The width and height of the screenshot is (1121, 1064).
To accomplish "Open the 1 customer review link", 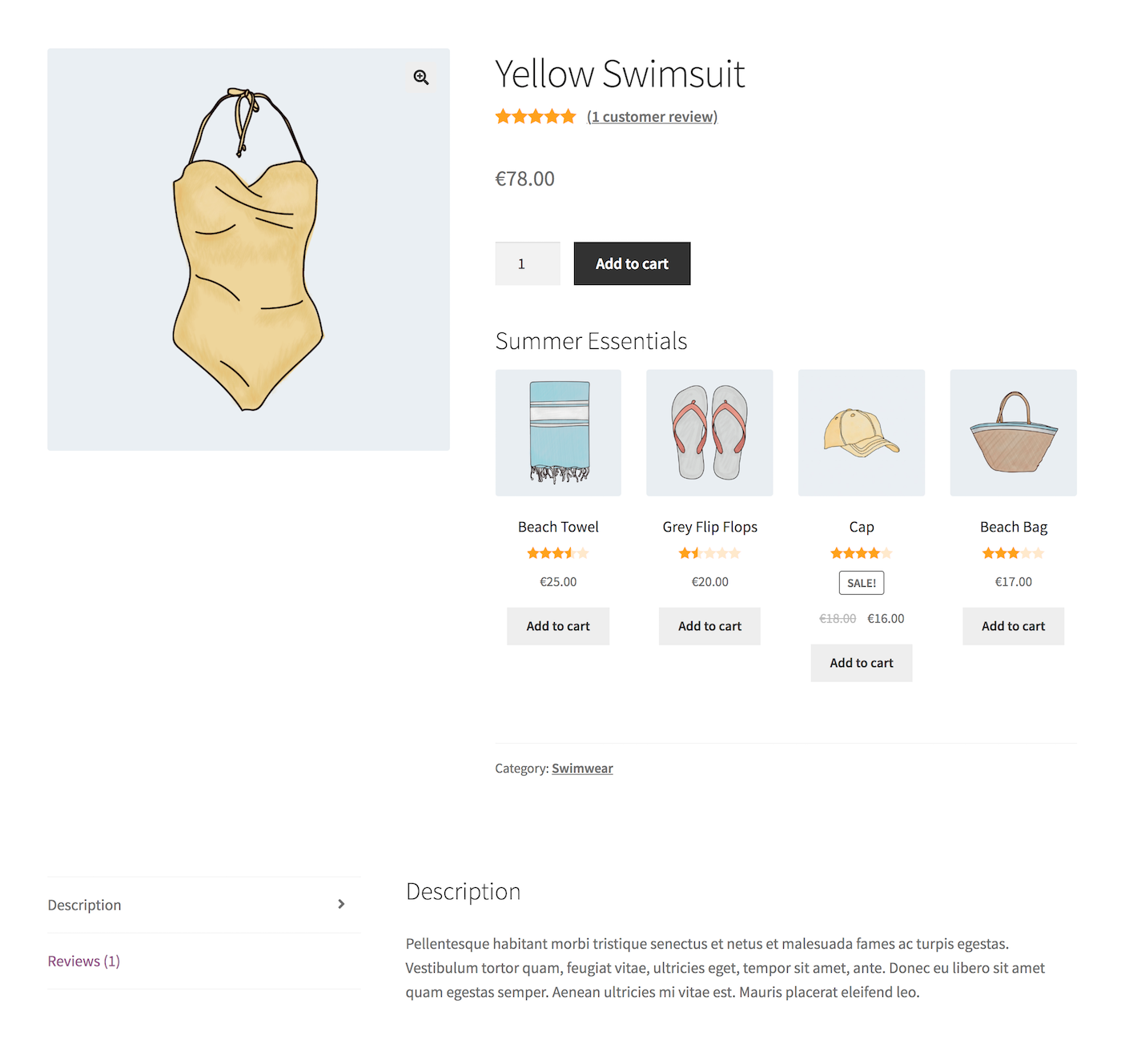I will tap(653, 116).
